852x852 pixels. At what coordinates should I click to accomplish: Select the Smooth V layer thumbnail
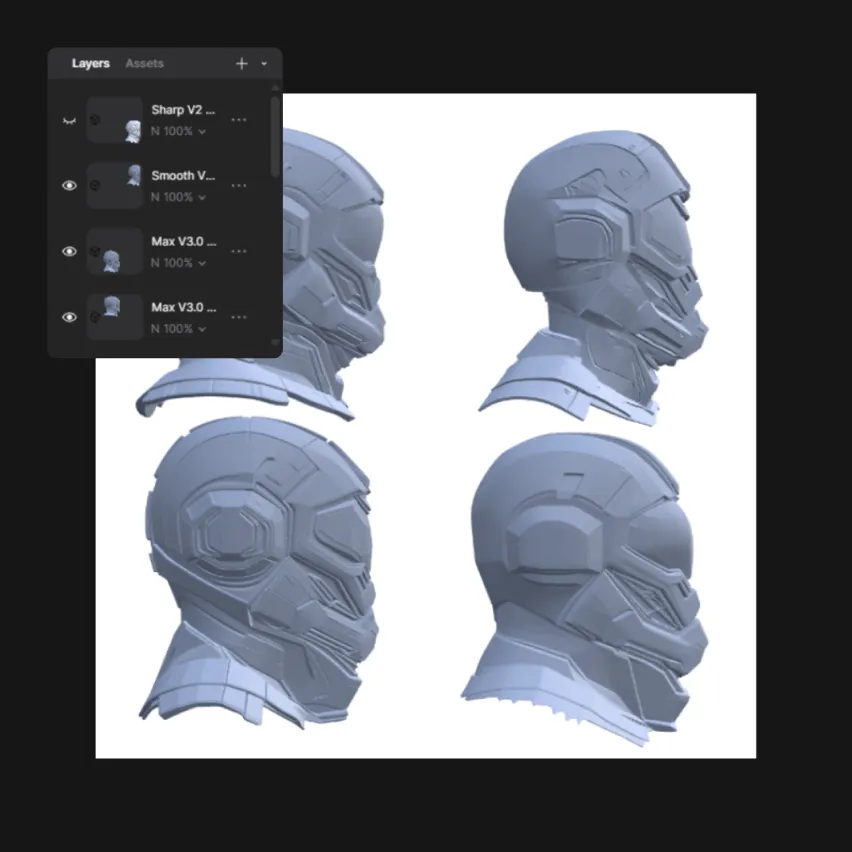point(115,186)
